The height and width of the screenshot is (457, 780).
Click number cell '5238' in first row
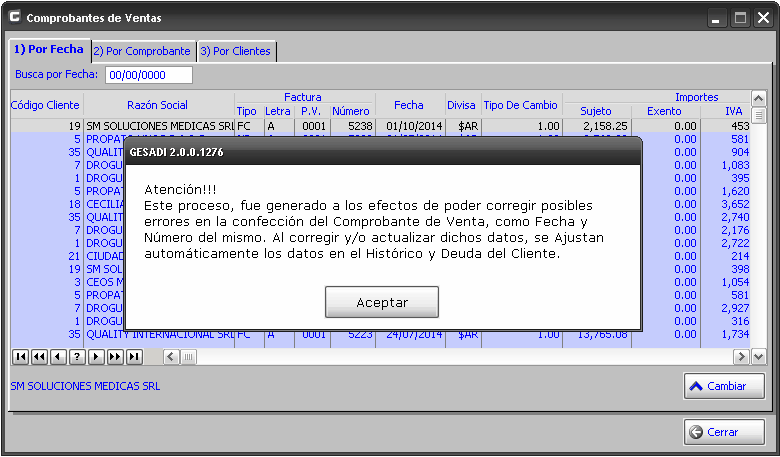coord(360,126)
